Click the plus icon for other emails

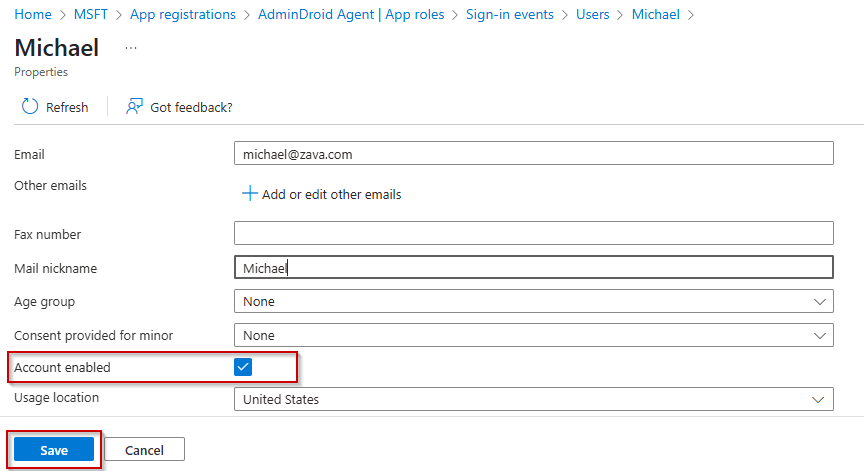point(250,194)
